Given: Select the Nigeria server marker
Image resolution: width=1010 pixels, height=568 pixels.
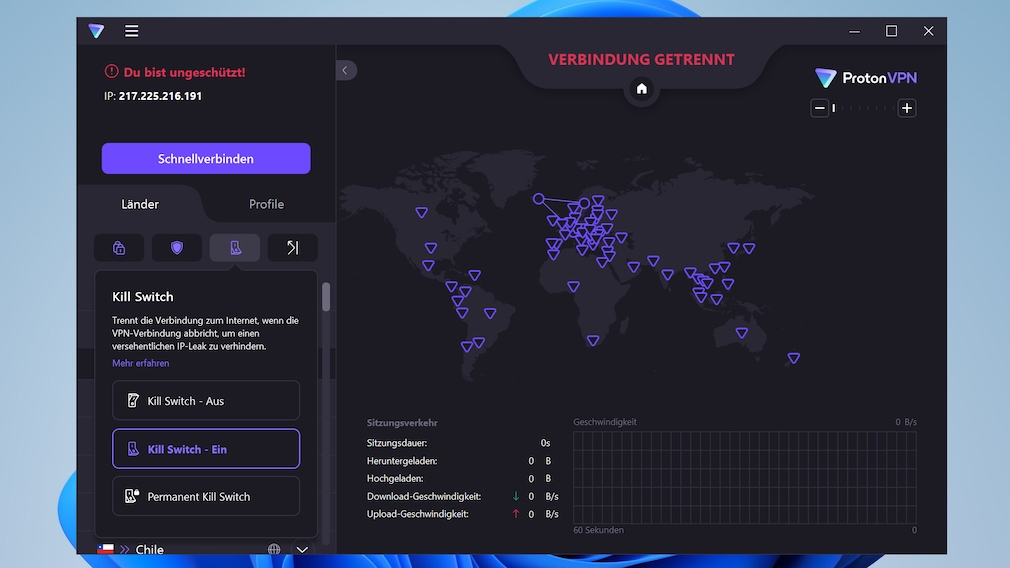Looking at the screenshot, I should point(573,287).
